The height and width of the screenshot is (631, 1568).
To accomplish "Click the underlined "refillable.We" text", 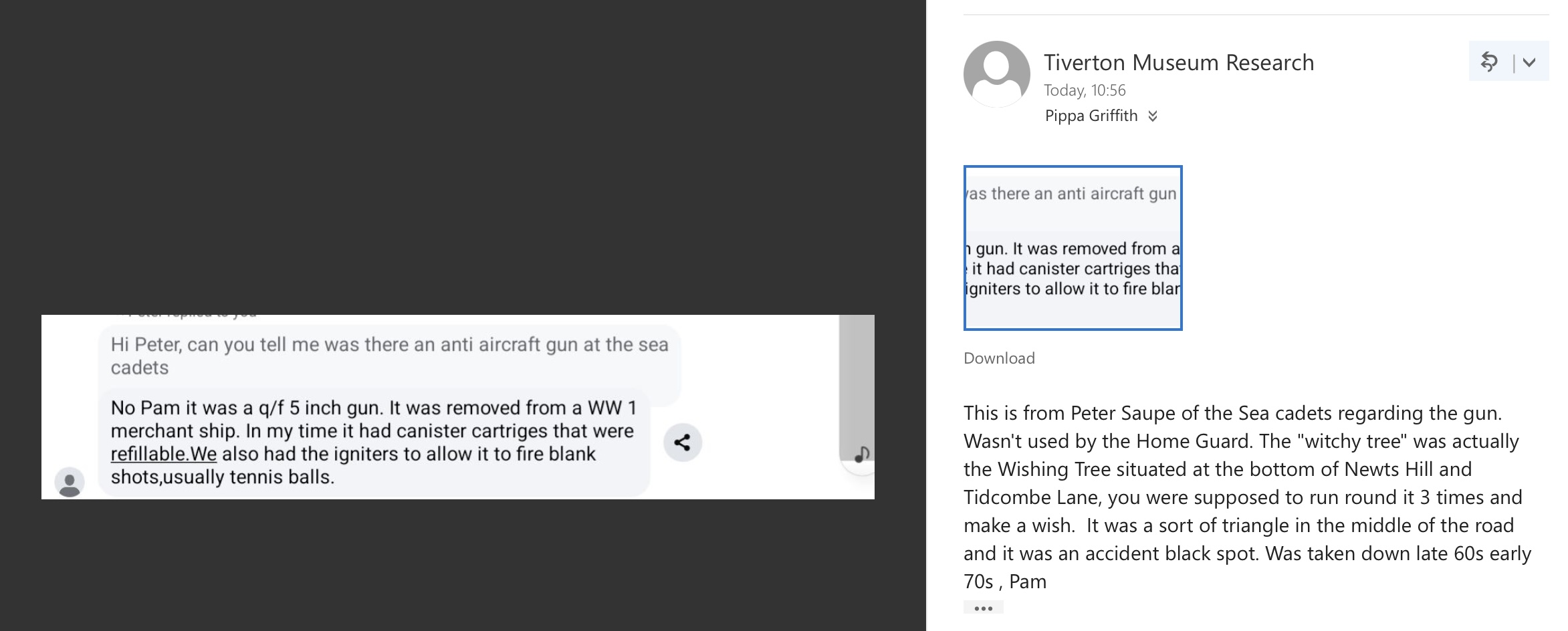I will point(163,454).
